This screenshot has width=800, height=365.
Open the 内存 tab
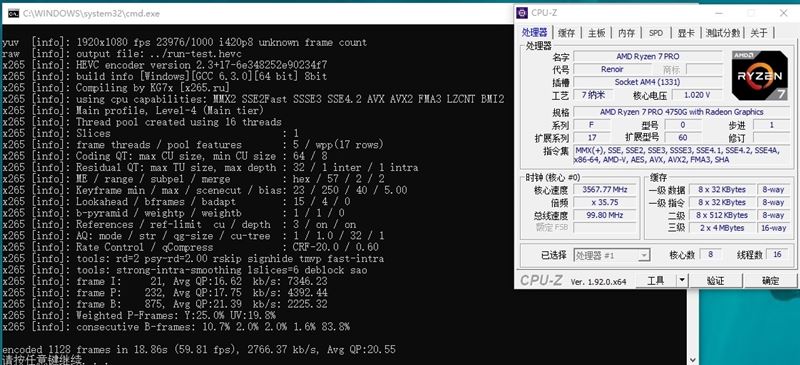627,33
